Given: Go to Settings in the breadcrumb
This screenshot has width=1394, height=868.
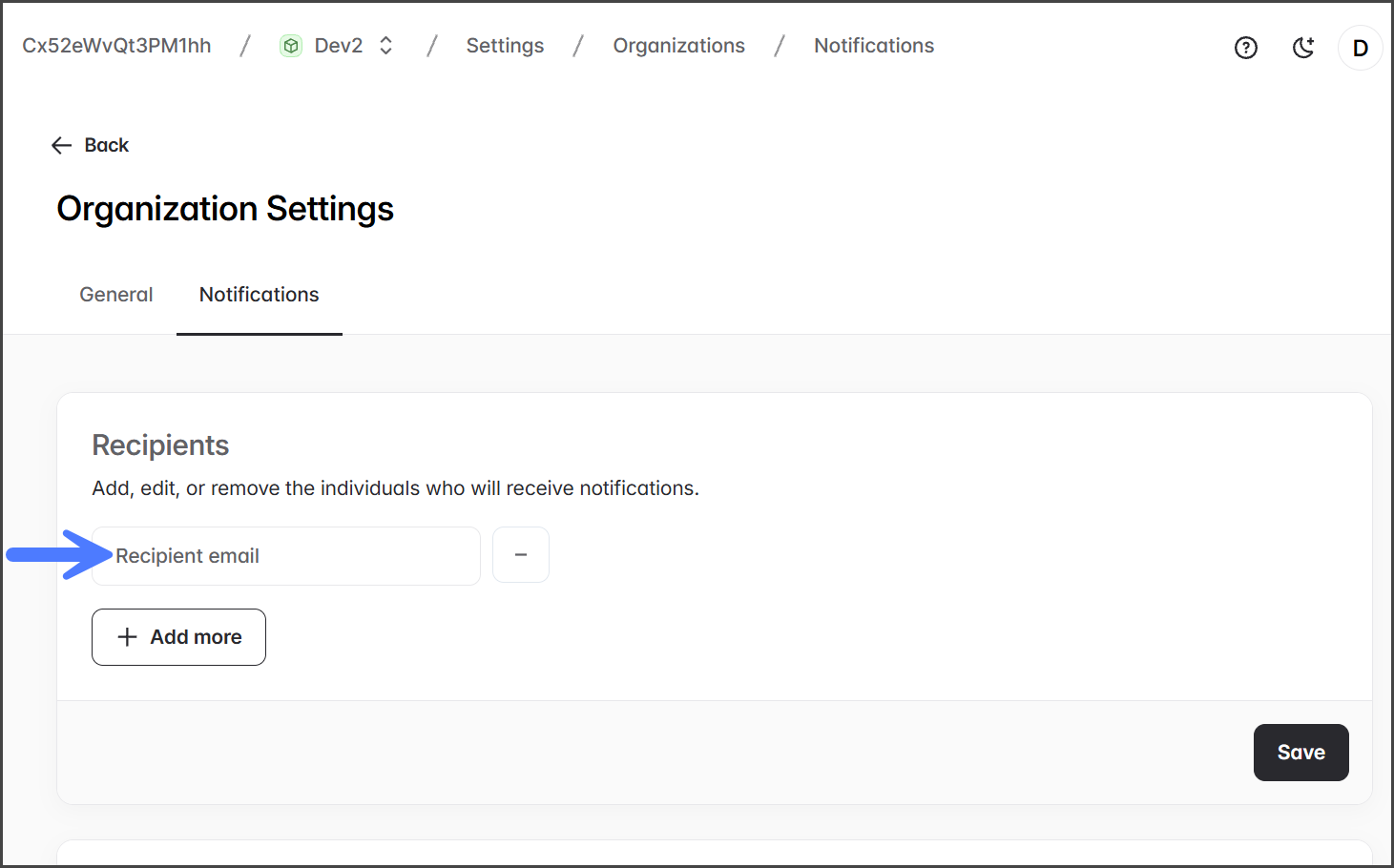Looking at the screenshot, I should pyautogui.click(x=505, y=46).
